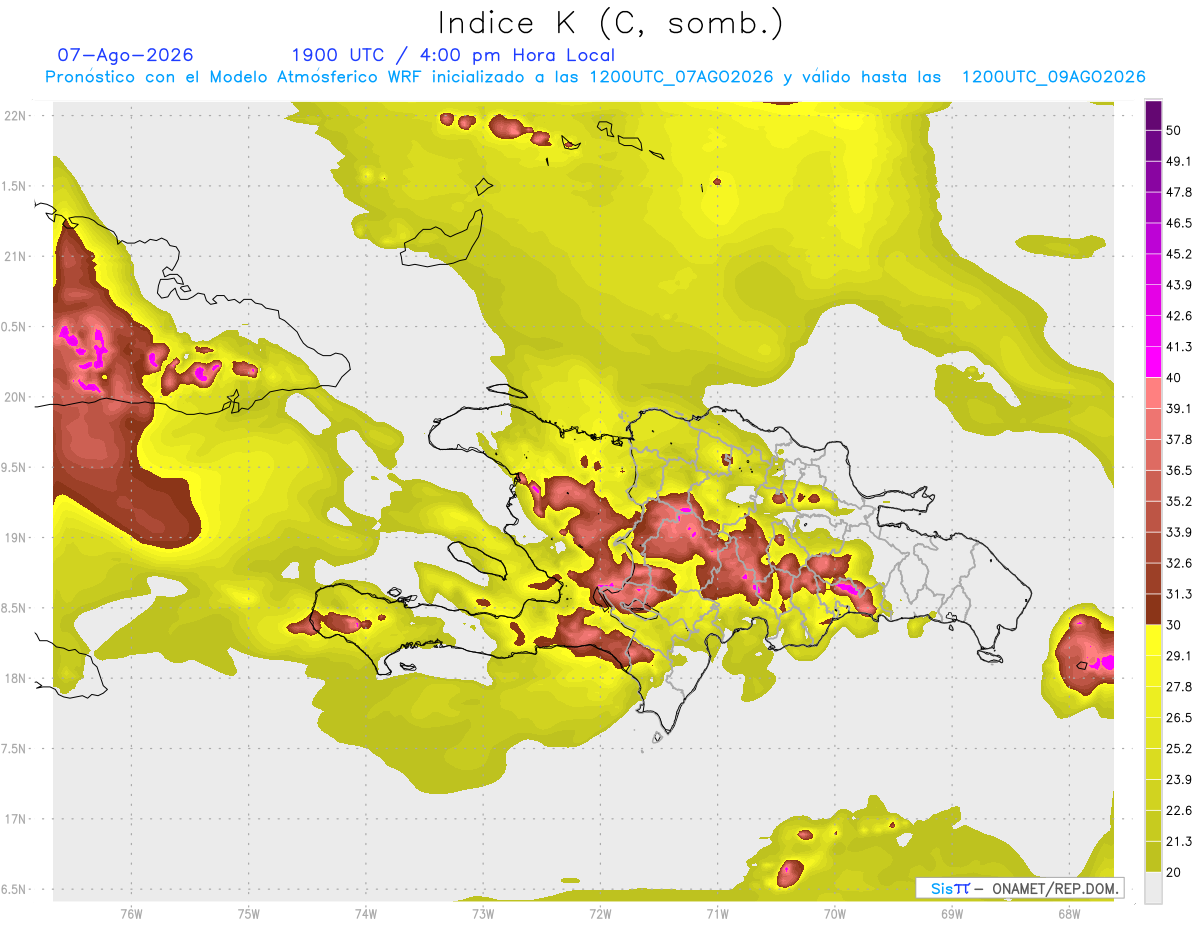Click the 'Indice K (C, somb.)' title
Image resolution: width=1200 pixels, height=927 pixels.
click(610, 23)
